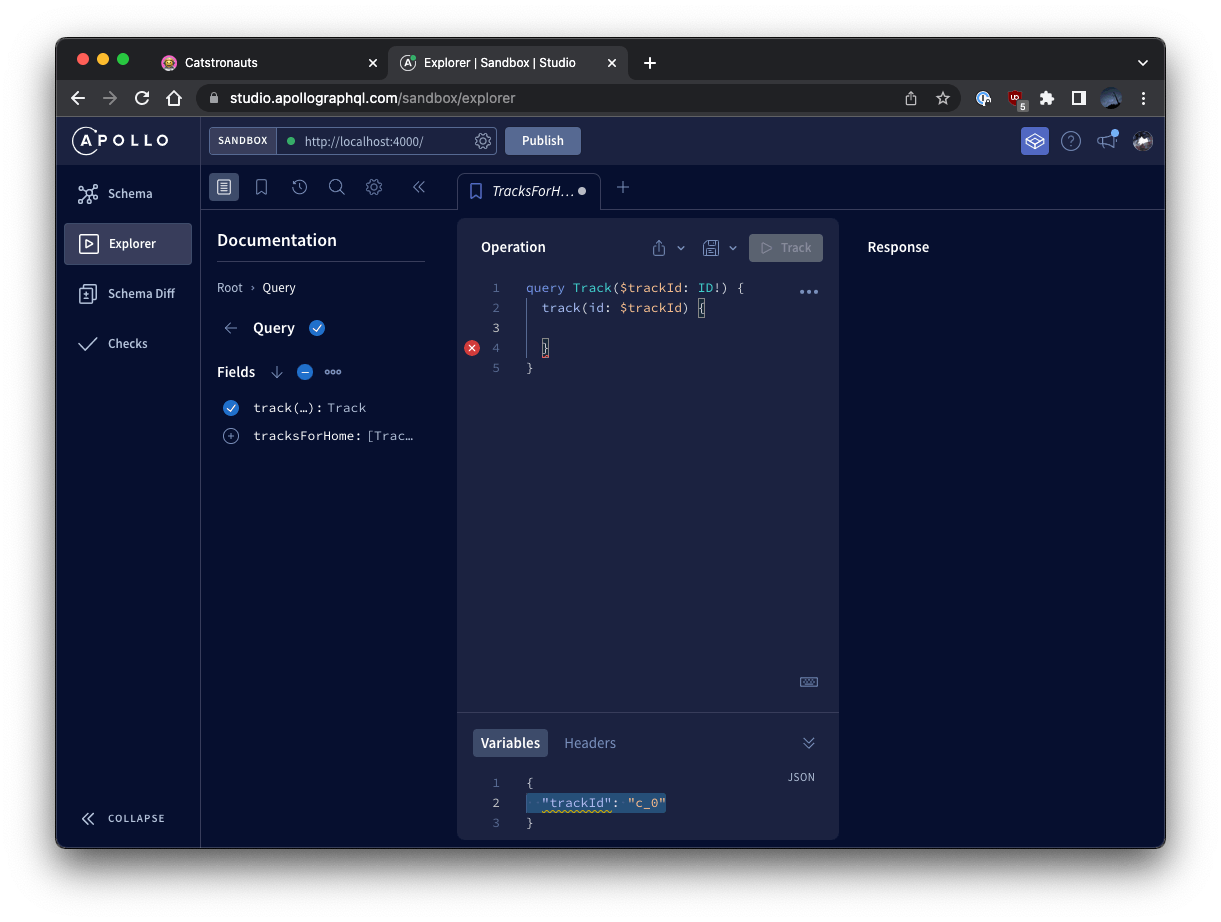Click the SANDBOX label badge
1221x922 pixels.
(x=243, y=141)
